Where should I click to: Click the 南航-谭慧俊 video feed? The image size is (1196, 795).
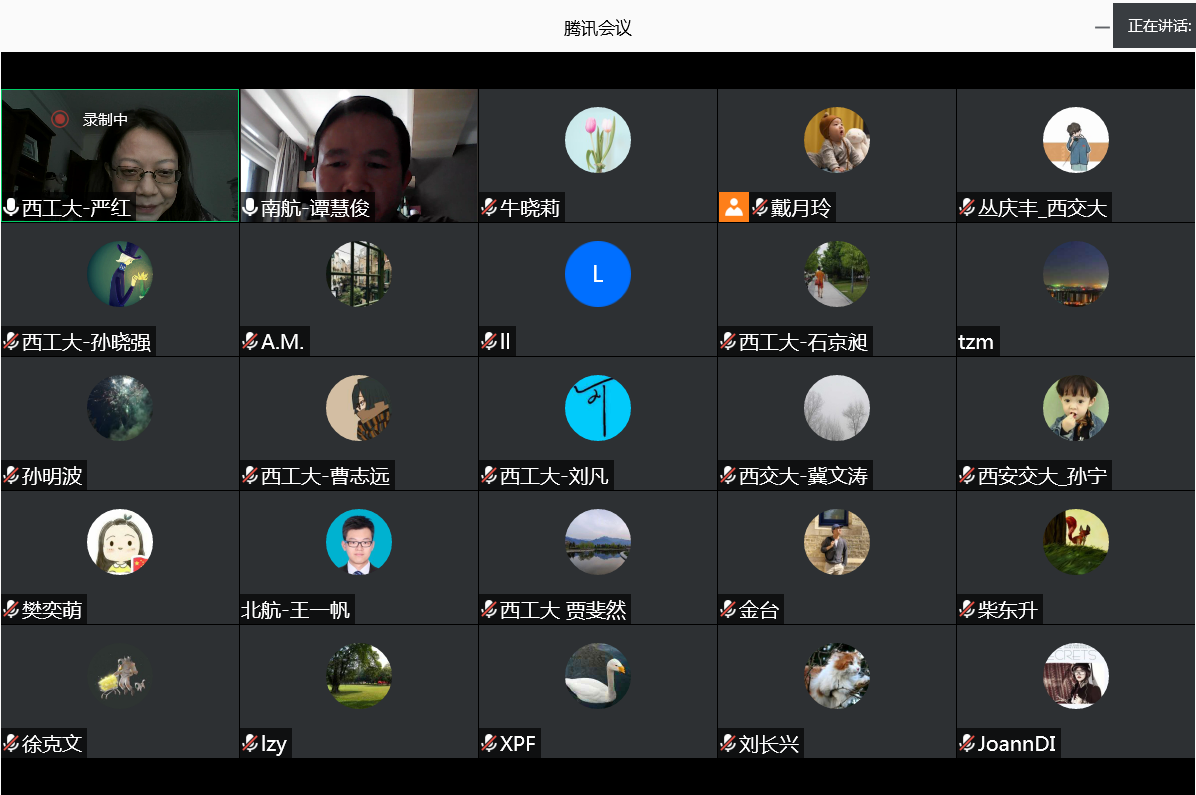click(358, 150)
